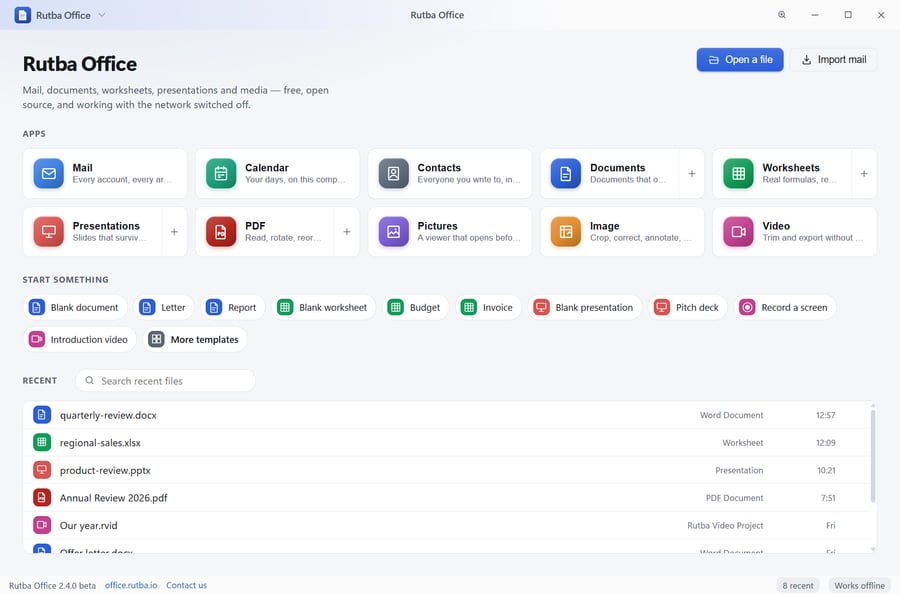Open the Calendar app icon
This screenshot has height=594, width=900.
(x=221, y=173)
